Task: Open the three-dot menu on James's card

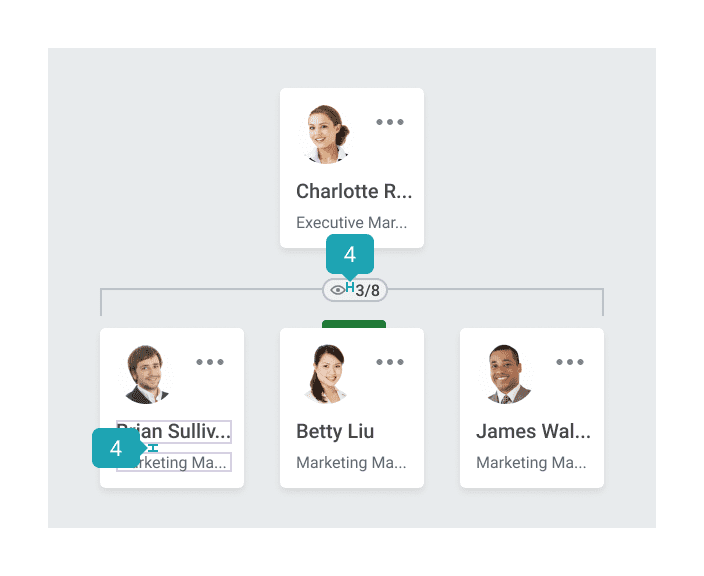Action: coord(570,362)
